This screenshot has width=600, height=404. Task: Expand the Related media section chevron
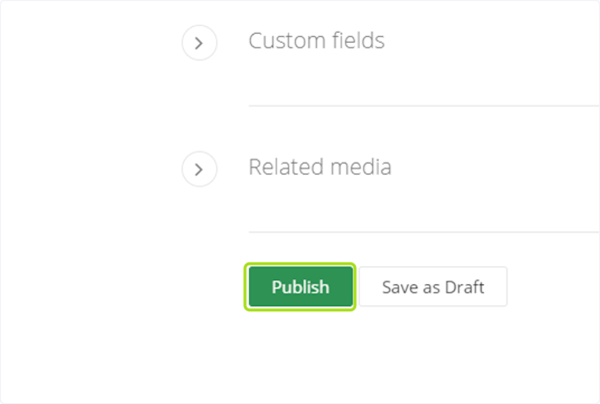coord(199,169)
